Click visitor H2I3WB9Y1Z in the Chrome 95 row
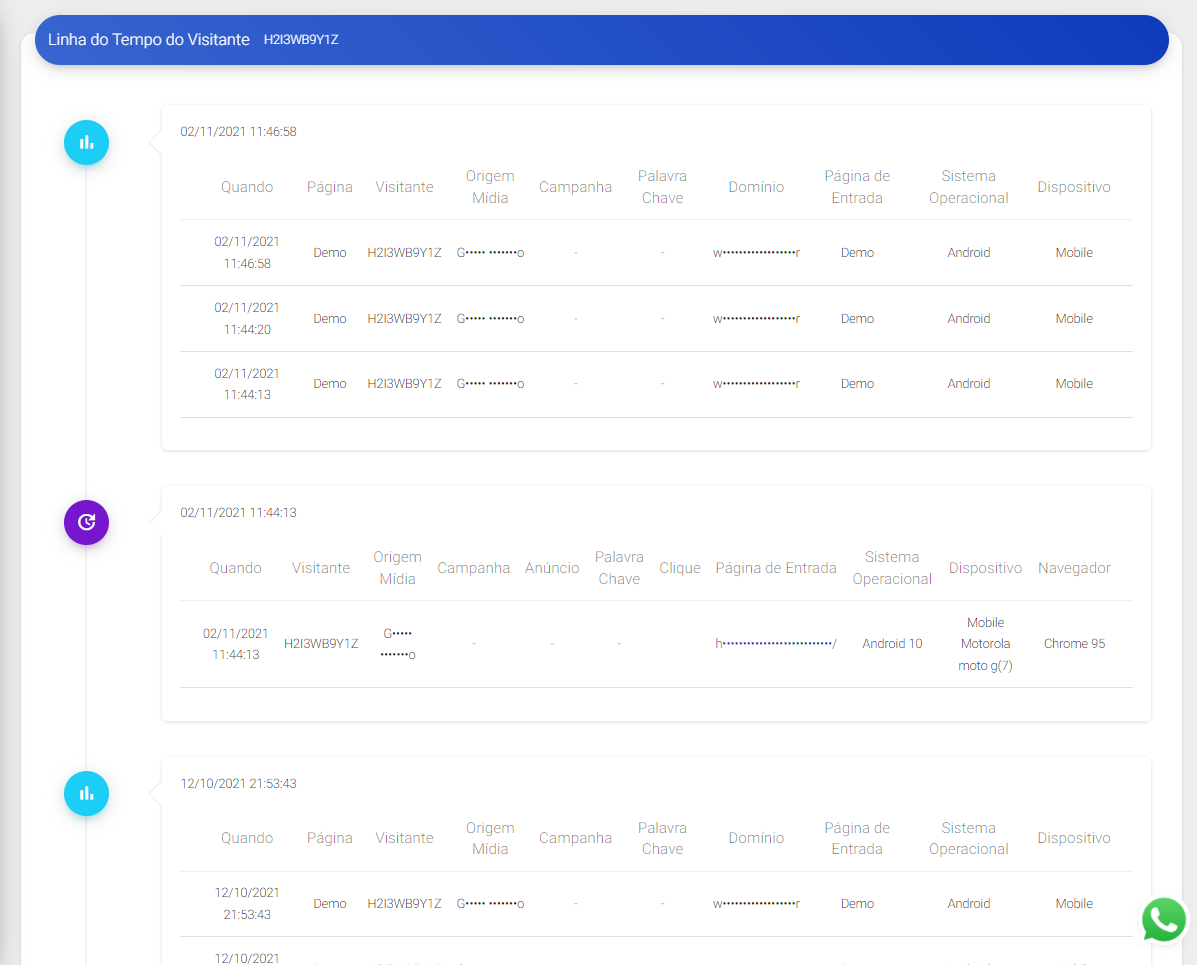Viewport: 1197px width, 965px height. click(321, 644)
